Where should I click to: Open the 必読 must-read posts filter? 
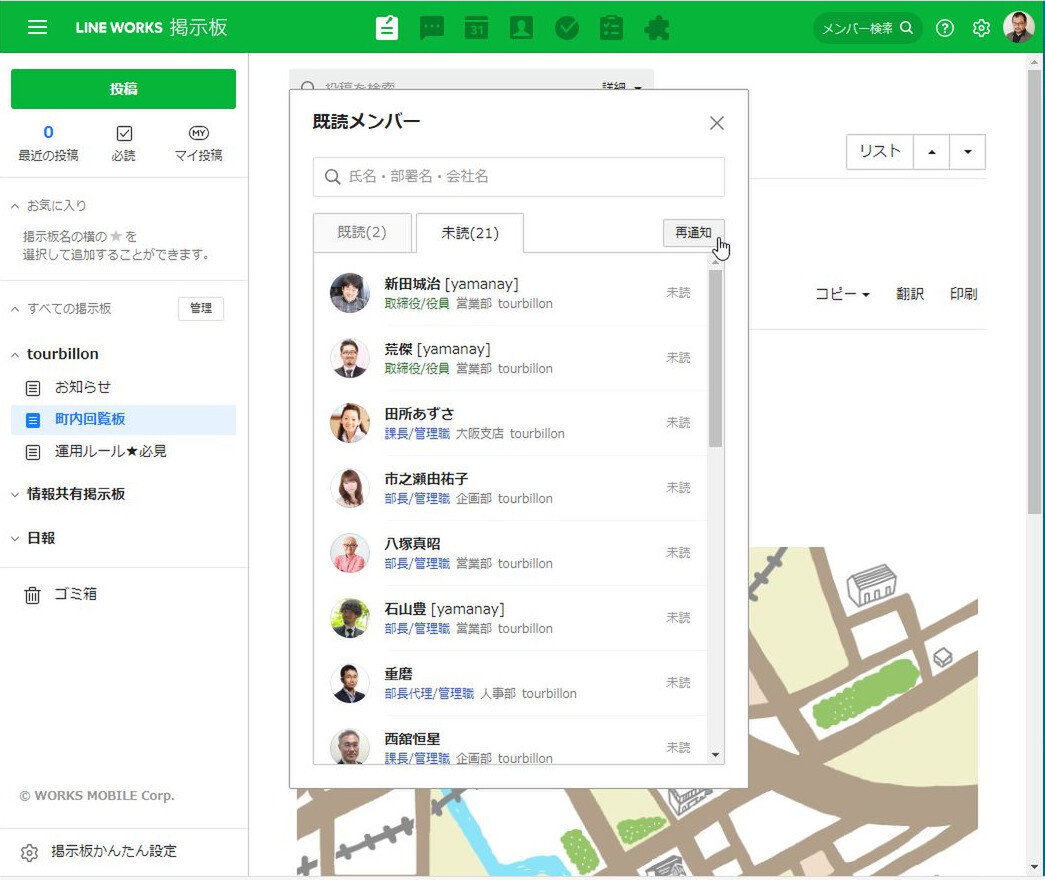click(124, 143)
